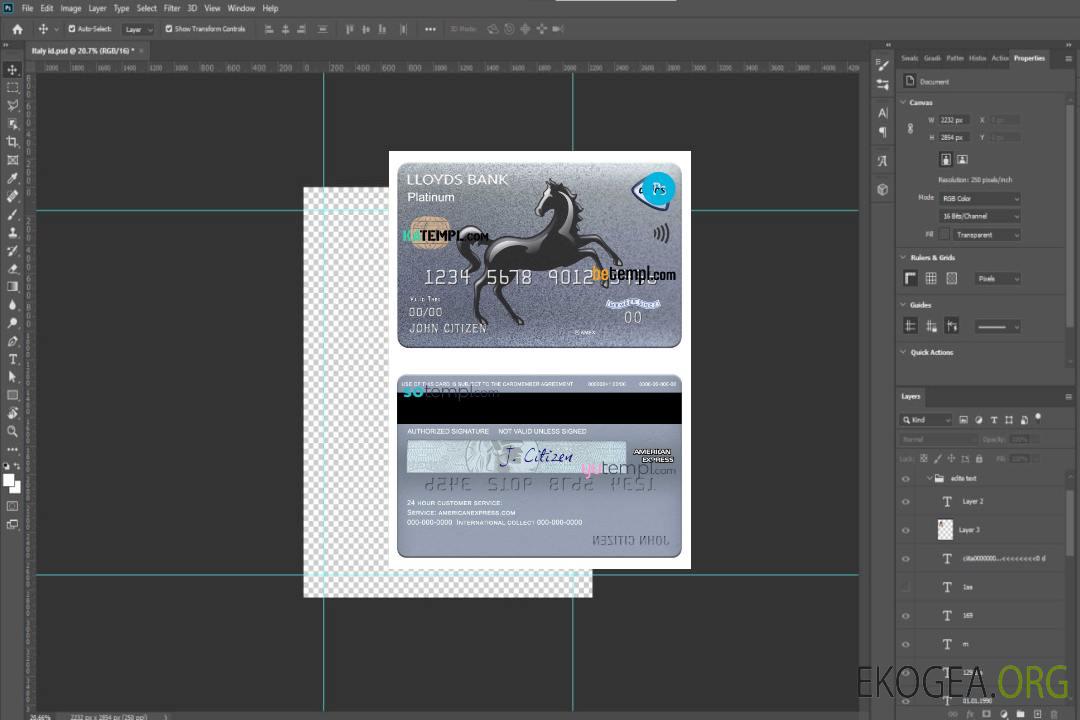Hide Layer 3 visibility eye

906,531
